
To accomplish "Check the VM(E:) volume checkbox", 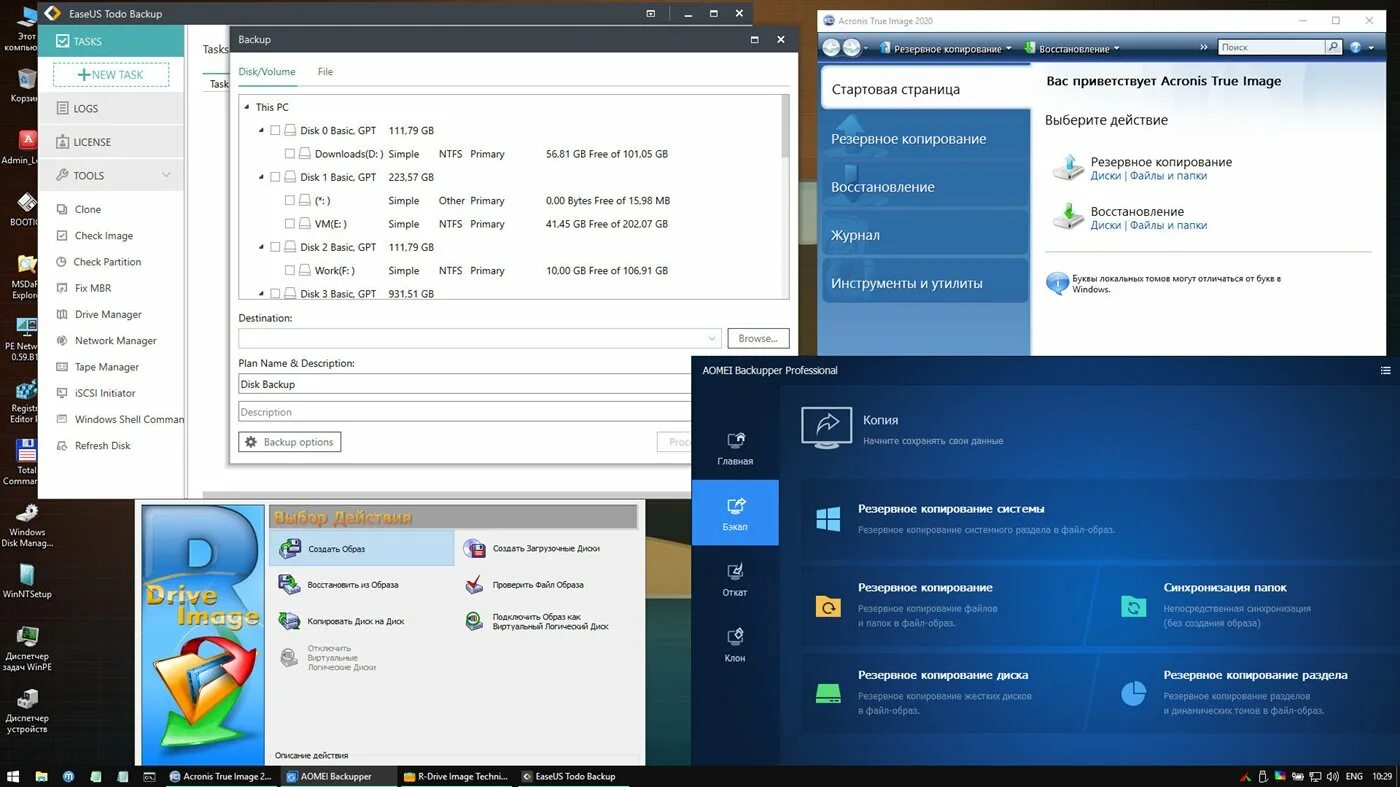I will pos(290,224).
